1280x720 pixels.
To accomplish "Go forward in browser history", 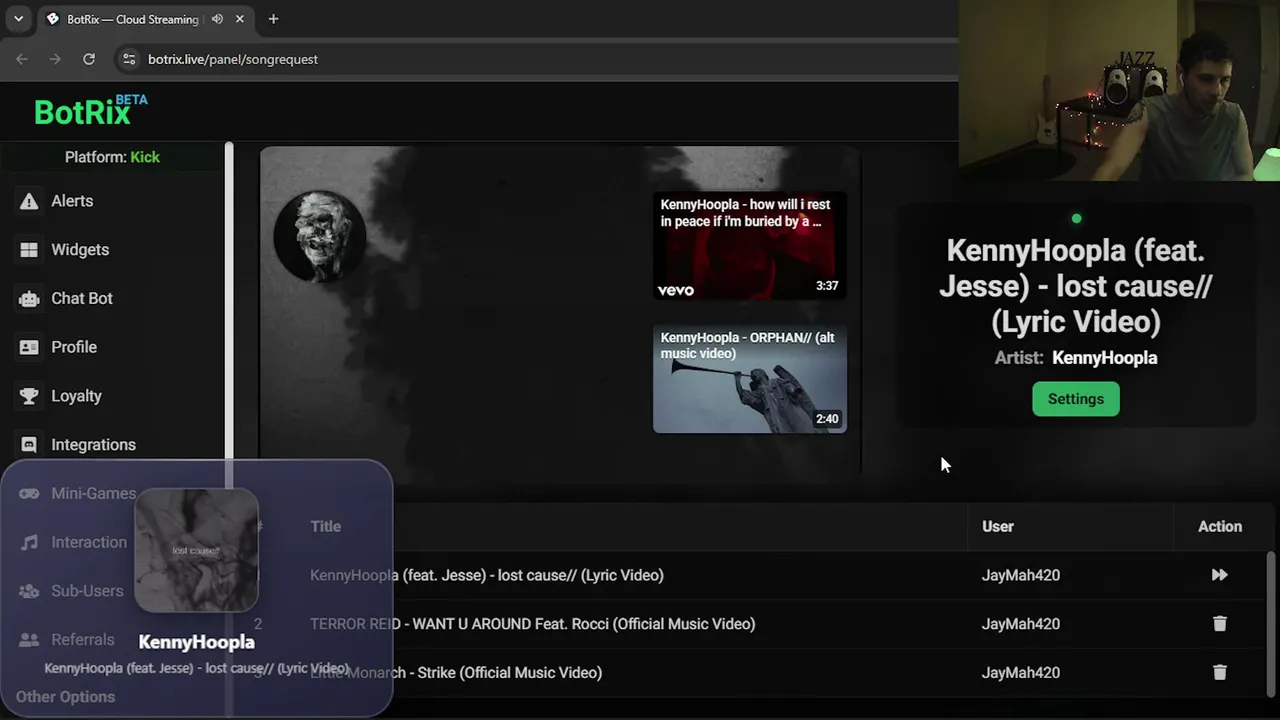I will [x=55, y=59].
